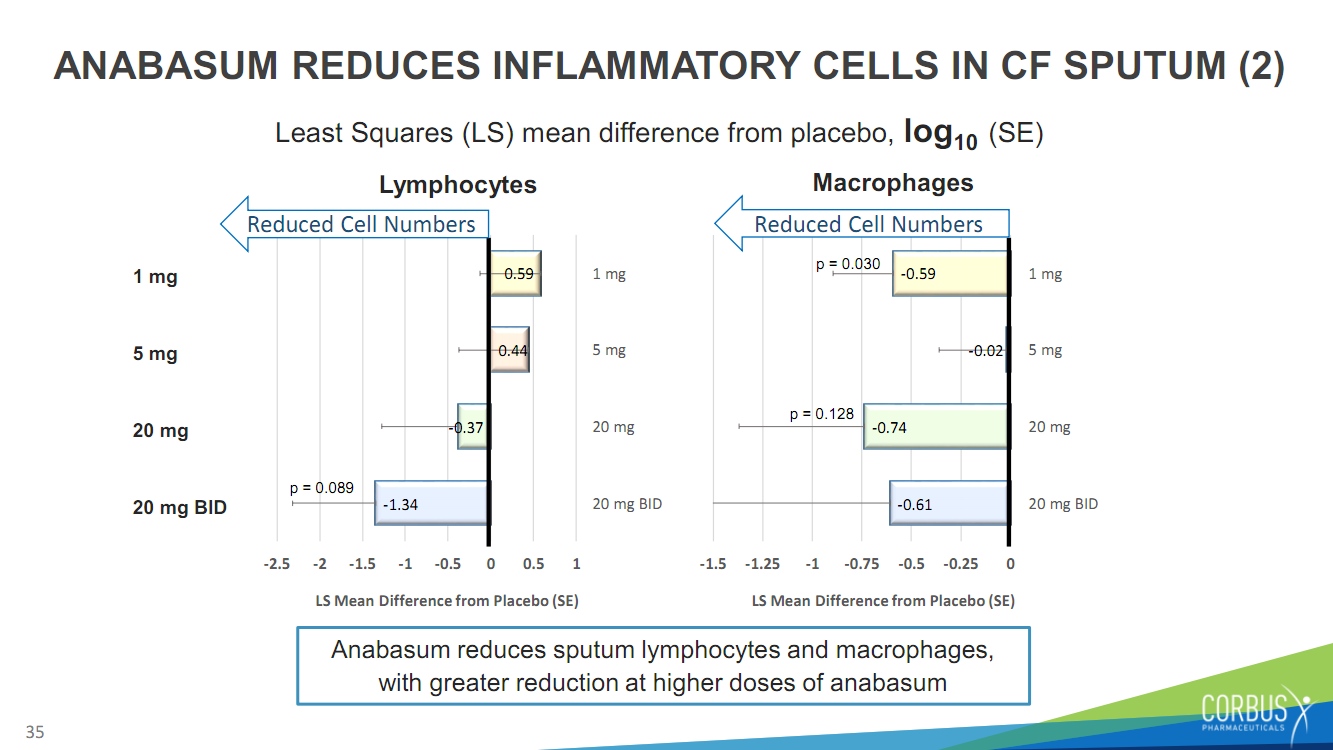
Task: Click the blue -1.34 bar in Lymphocytes chart
Action: [x=432, y=504]
